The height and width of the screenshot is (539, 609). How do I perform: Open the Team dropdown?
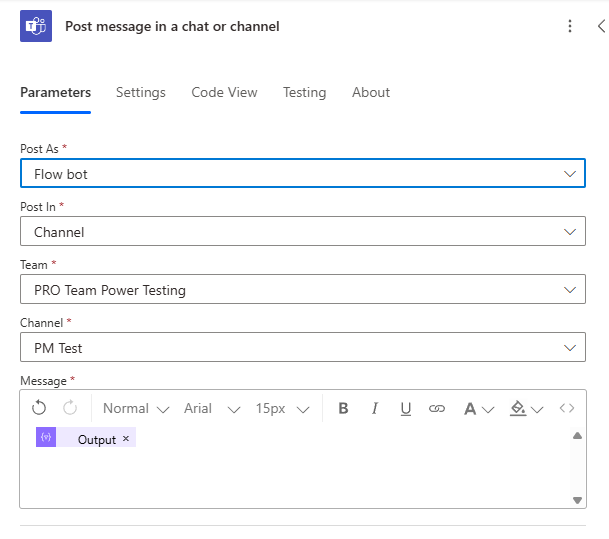tap(303, 289)
